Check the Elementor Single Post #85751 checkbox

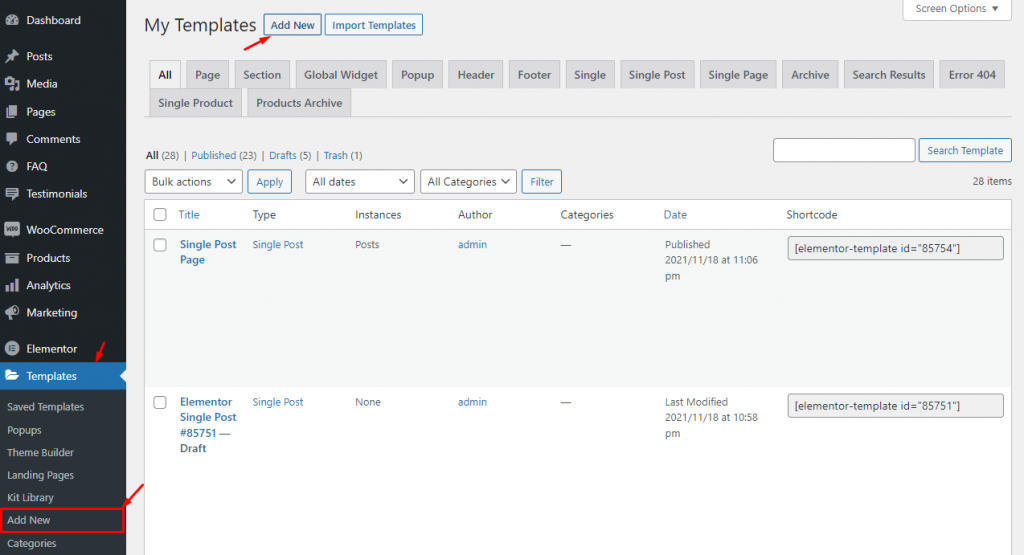pyautogui.click(x=160, y=402)
